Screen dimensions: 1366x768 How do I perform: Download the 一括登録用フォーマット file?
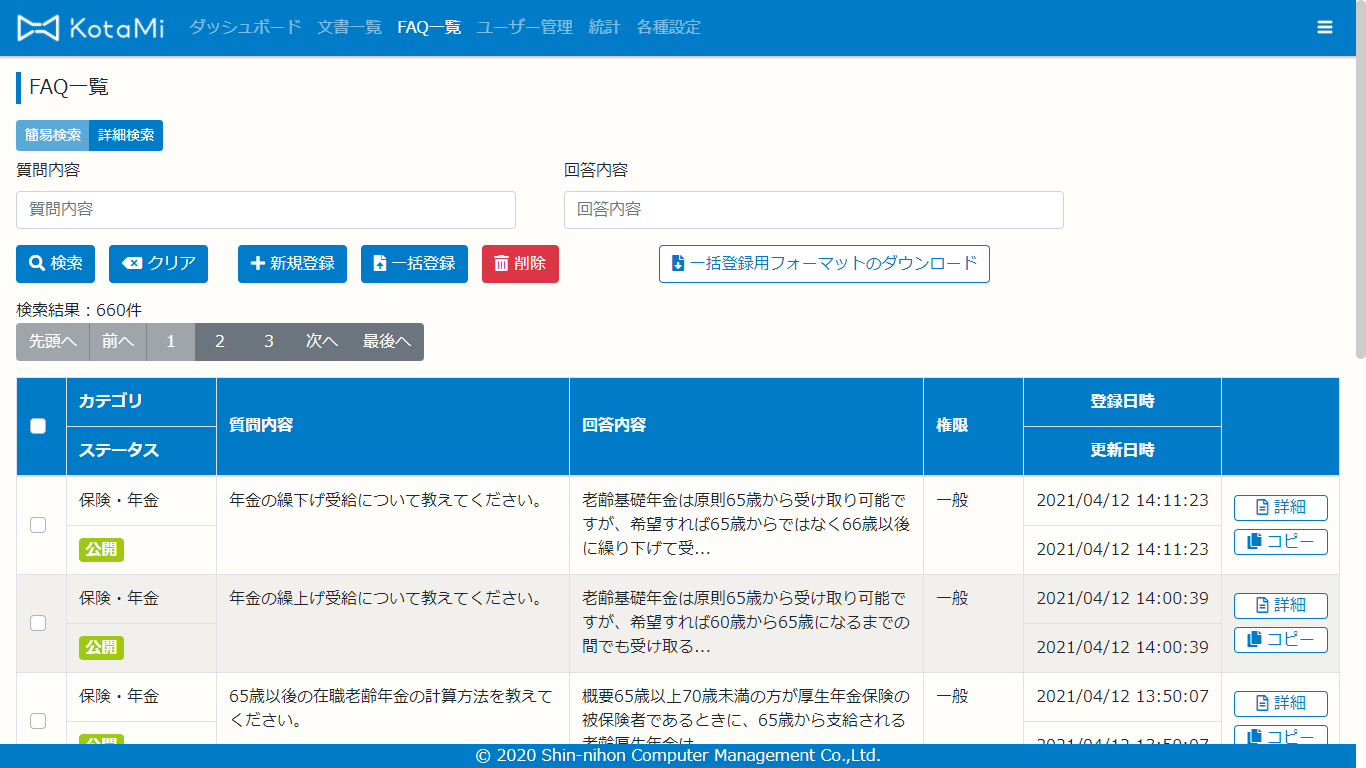824,264
